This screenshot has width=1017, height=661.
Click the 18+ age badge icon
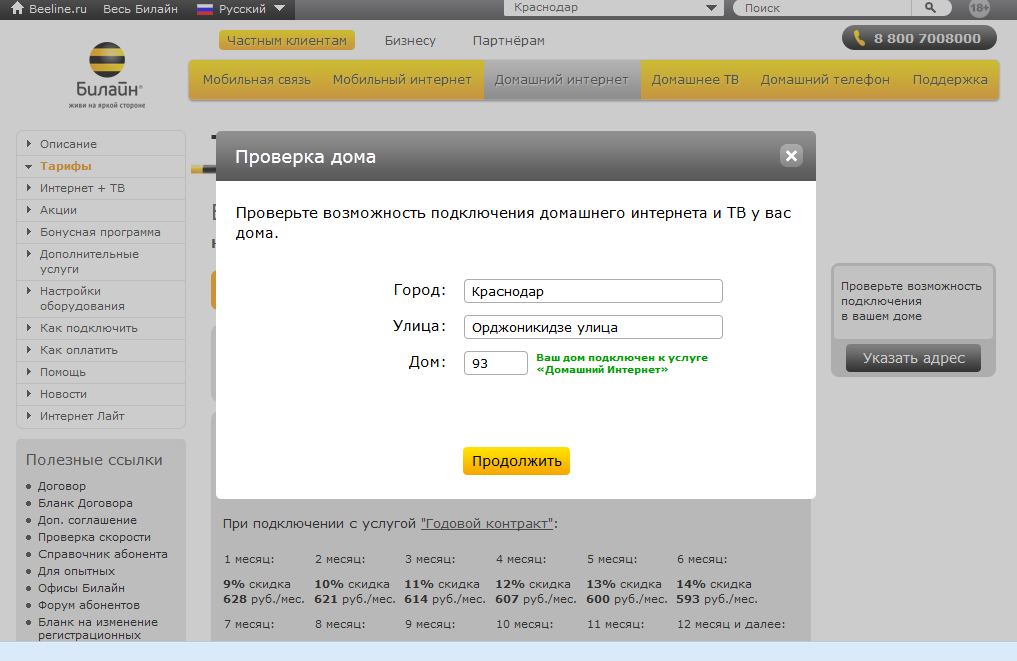click(979, 8)
